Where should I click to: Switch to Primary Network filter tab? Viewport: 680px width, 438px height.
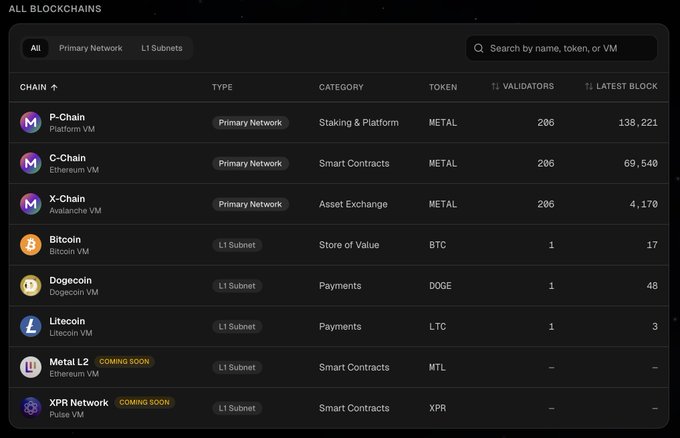[91, 48]
